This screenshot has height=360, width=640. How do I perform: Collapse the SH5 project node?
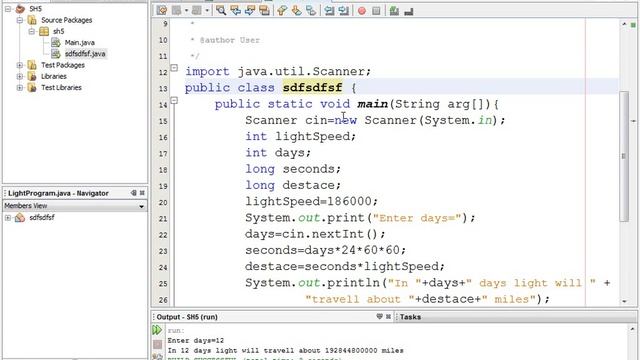(8, 9)
